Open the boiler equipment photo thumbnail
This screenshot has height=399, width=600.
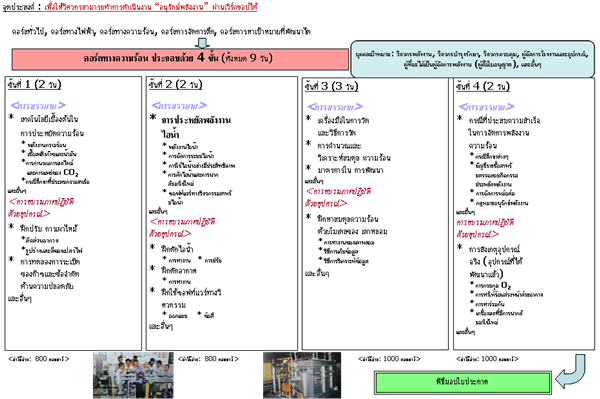(x=302, y=375)
